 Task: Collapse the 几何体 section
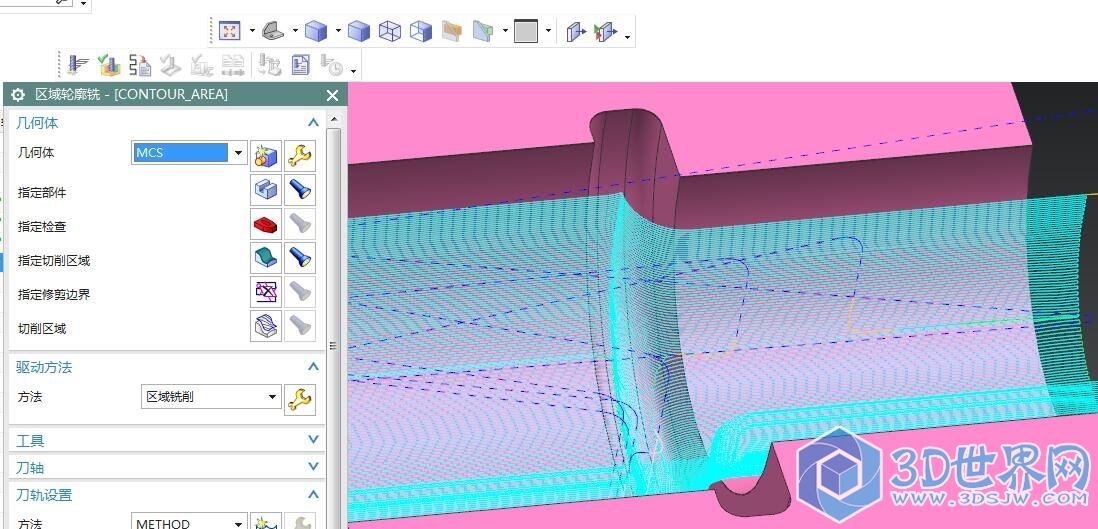pyautogui.click(x=313, y=123)
